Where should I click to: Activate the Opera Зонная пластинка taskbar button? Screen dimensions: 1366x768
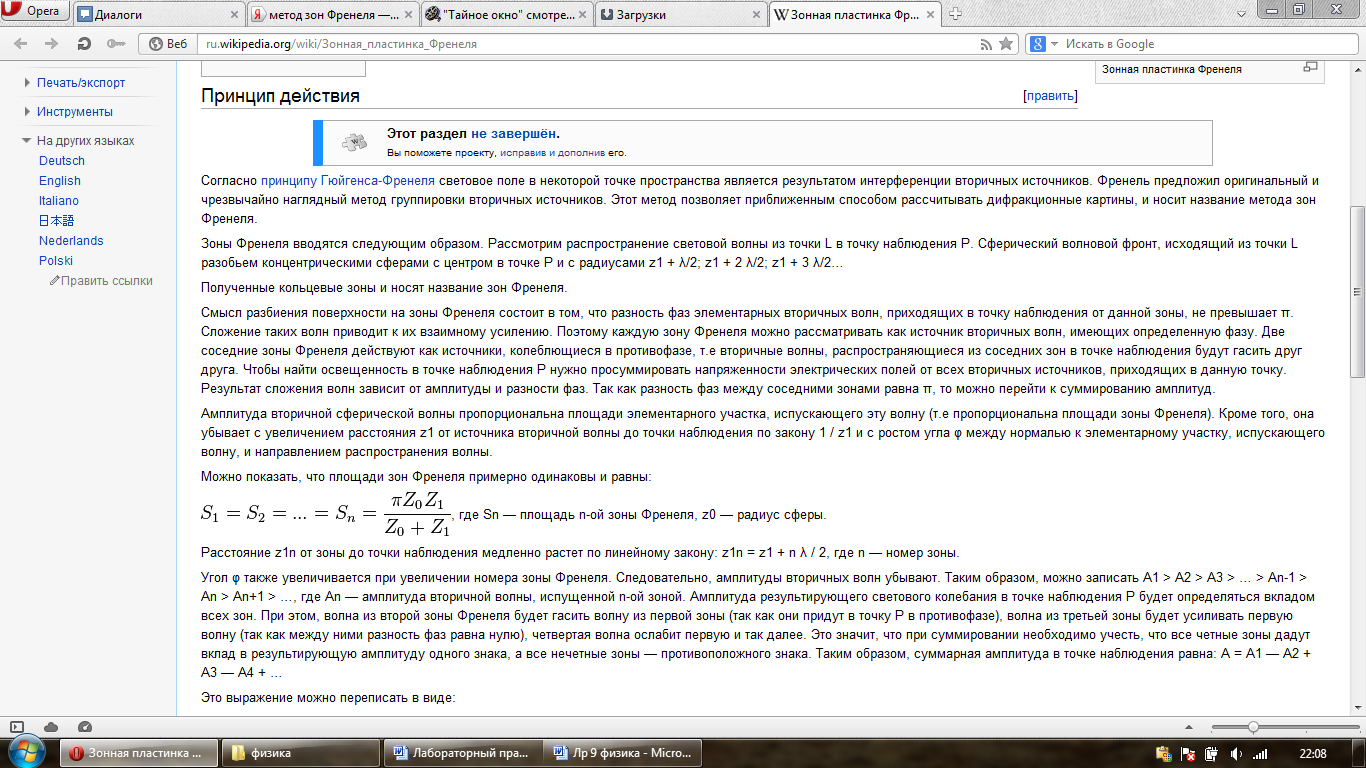tap(141, 753)
